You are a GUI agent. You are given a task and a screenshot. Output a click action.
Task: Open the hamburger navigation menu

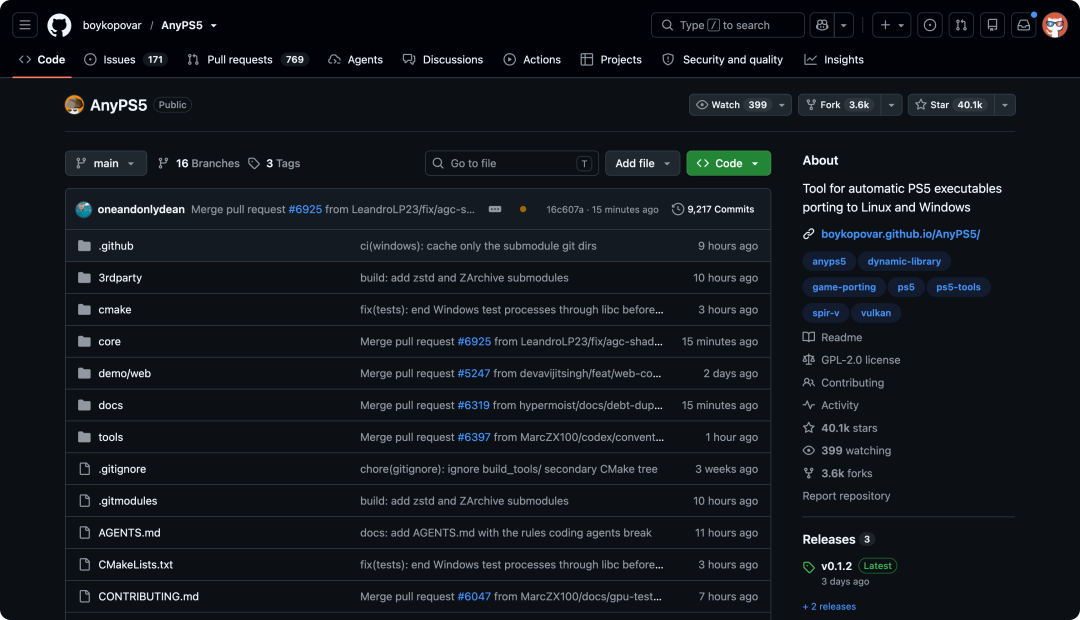coord(25,25)
